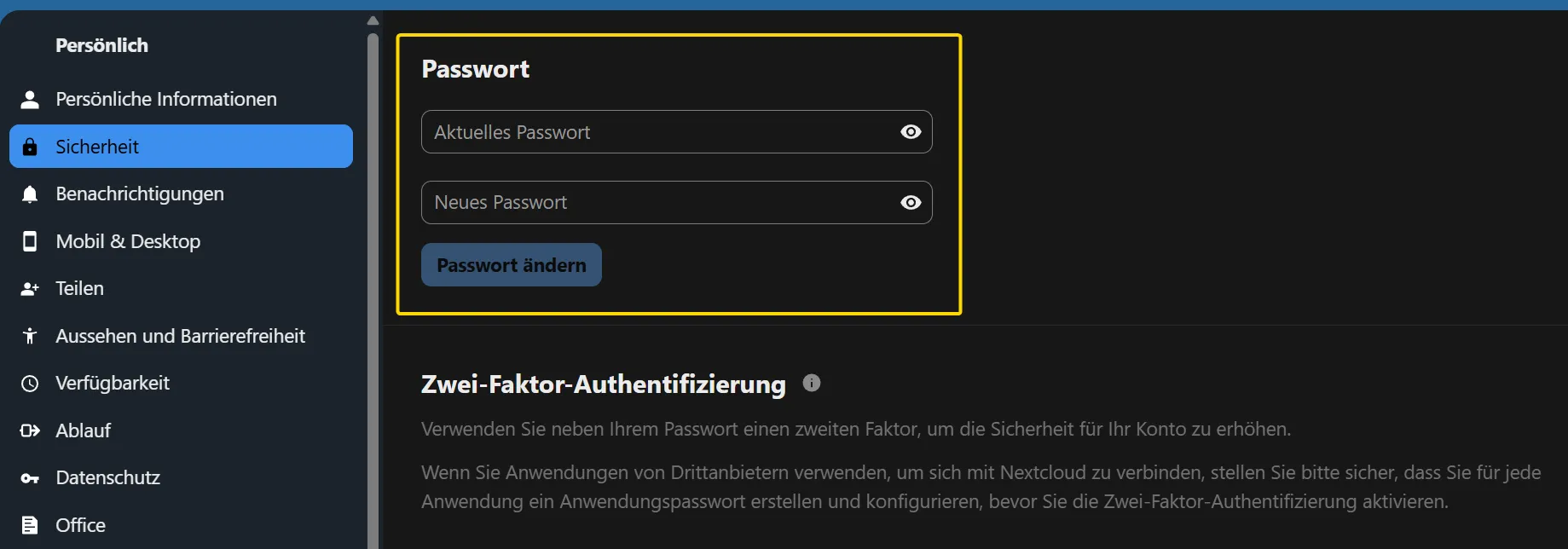Open the Aussehen und Barrierefreiheit section

180,336
